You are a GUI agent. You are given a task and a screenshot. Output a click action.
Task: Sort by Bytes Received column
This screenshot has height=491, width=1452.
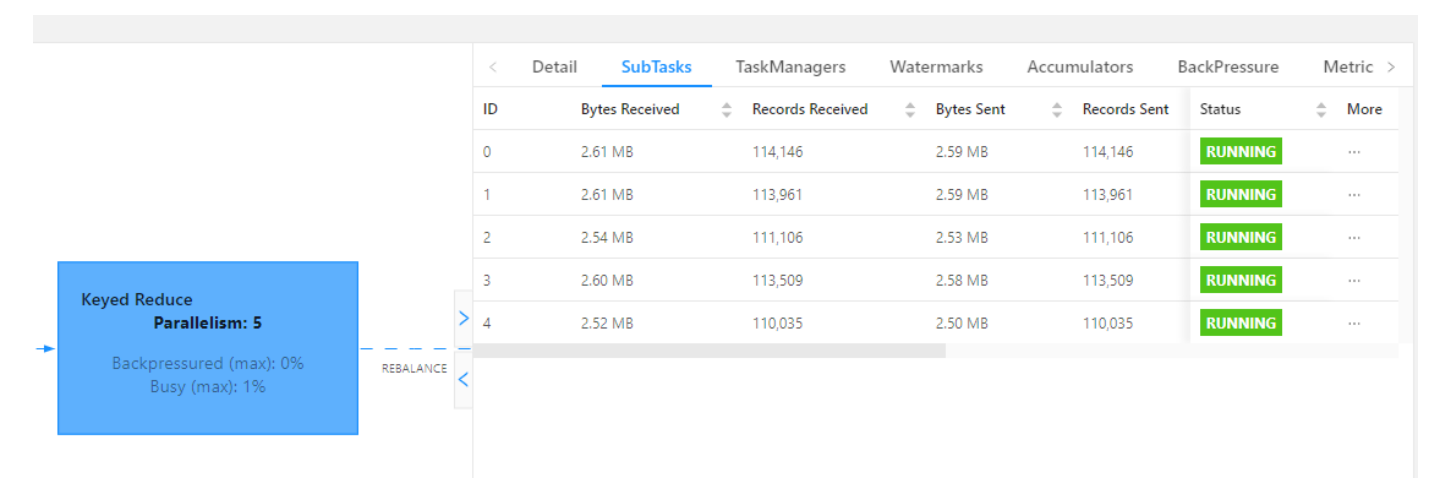[x=726, y=110]
